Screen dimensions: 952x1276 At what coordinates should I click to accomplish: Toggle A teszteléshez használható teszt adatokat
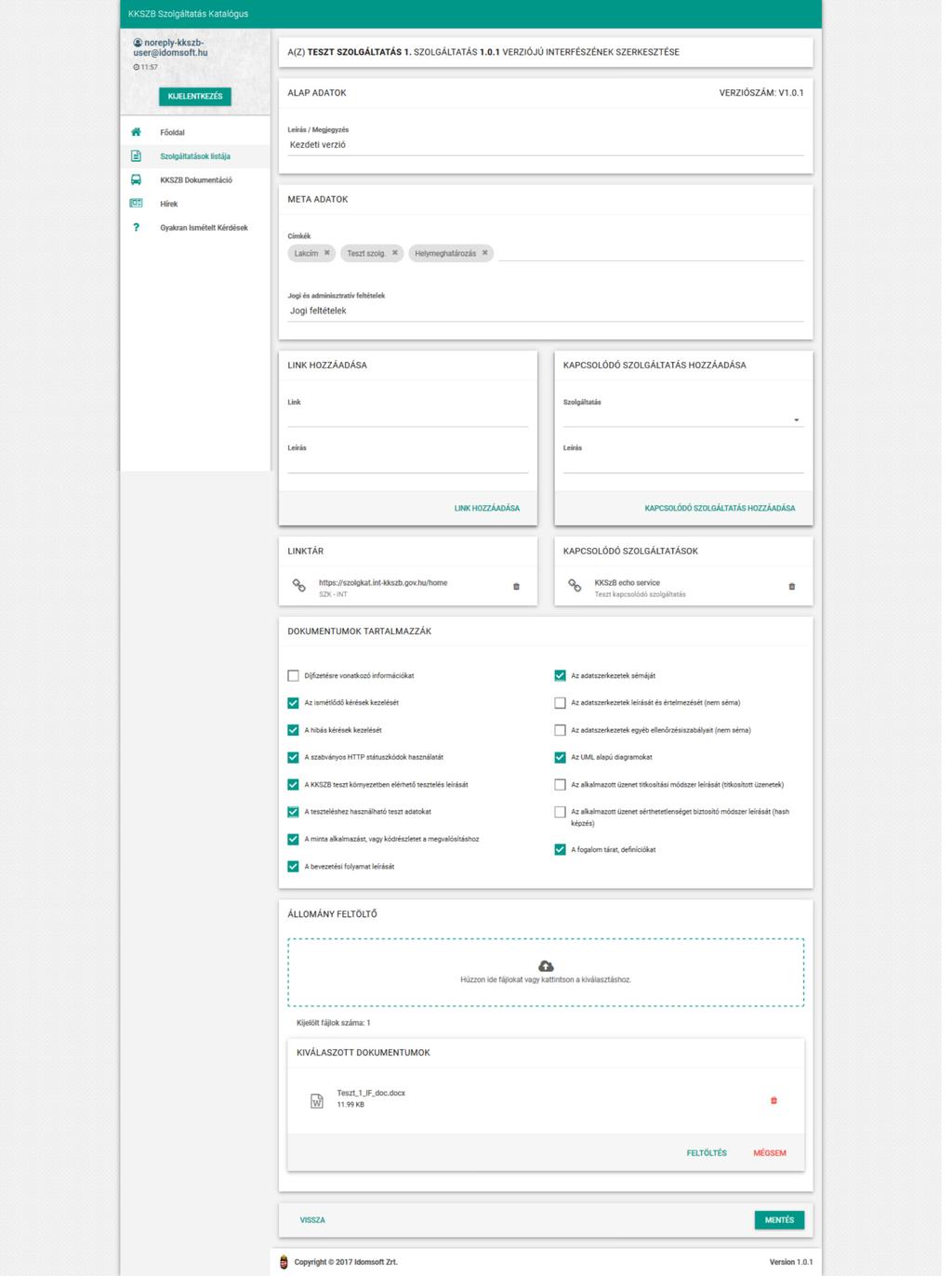(x=294, y=812)
